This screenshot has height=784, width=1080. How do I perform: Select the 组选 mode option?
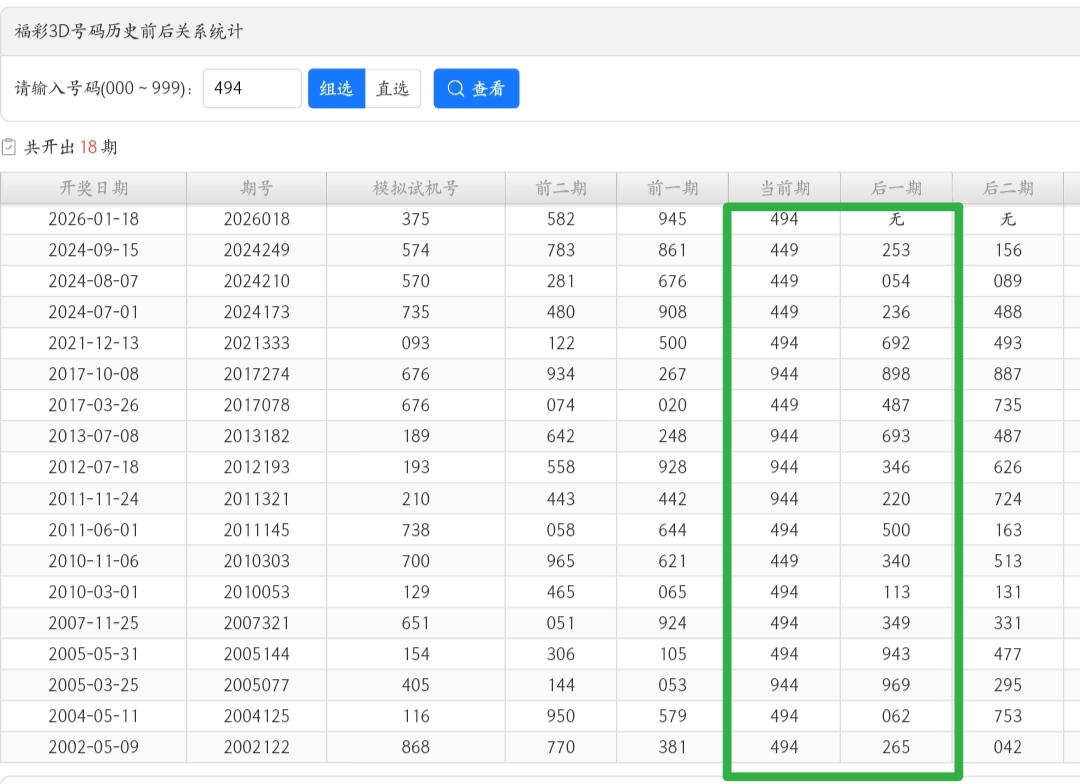click(336, 89)
